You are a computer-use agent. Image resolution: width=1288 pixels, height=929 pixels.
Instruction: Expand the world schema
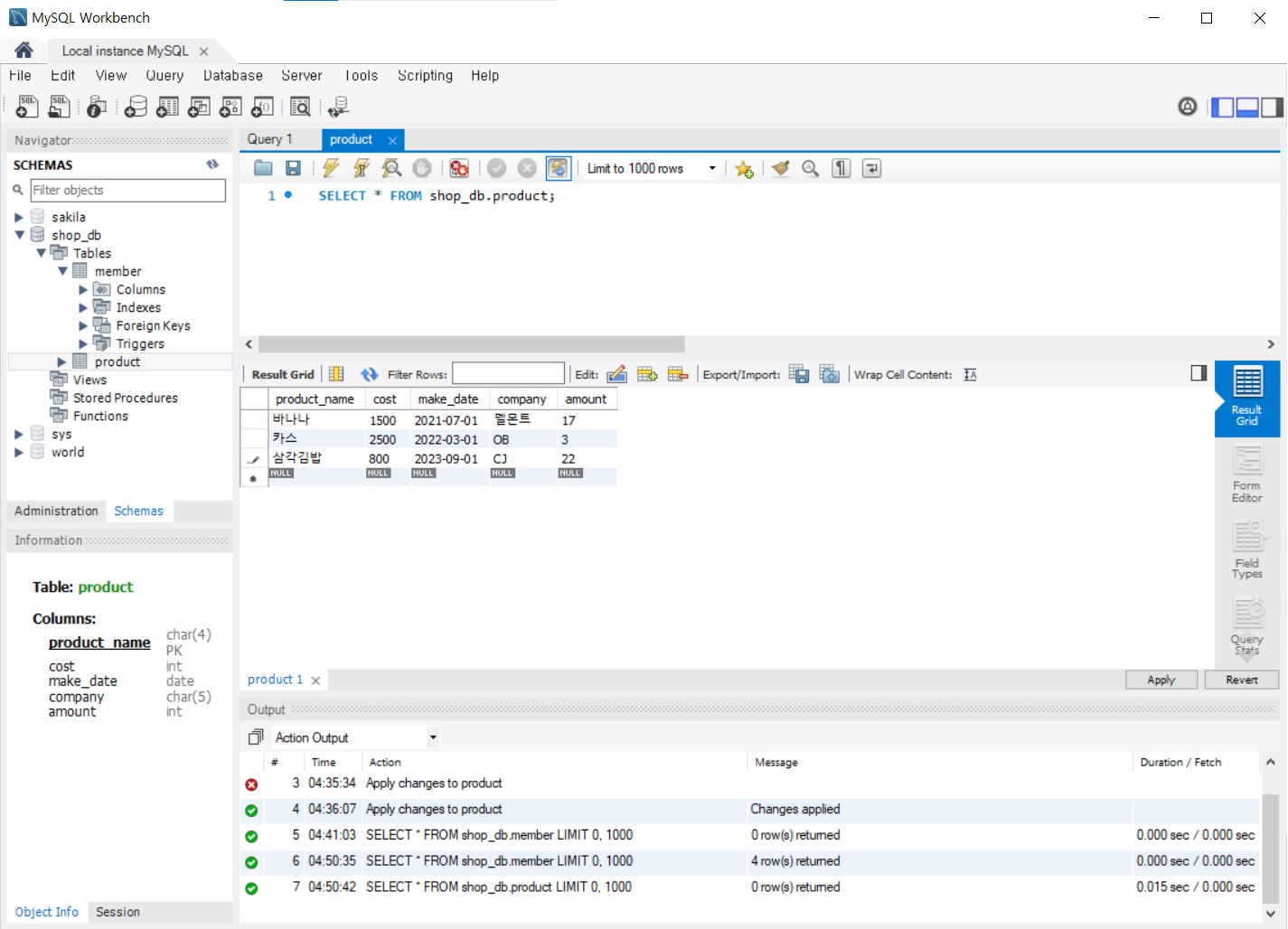pyautogui.click(x=19, y=452)
